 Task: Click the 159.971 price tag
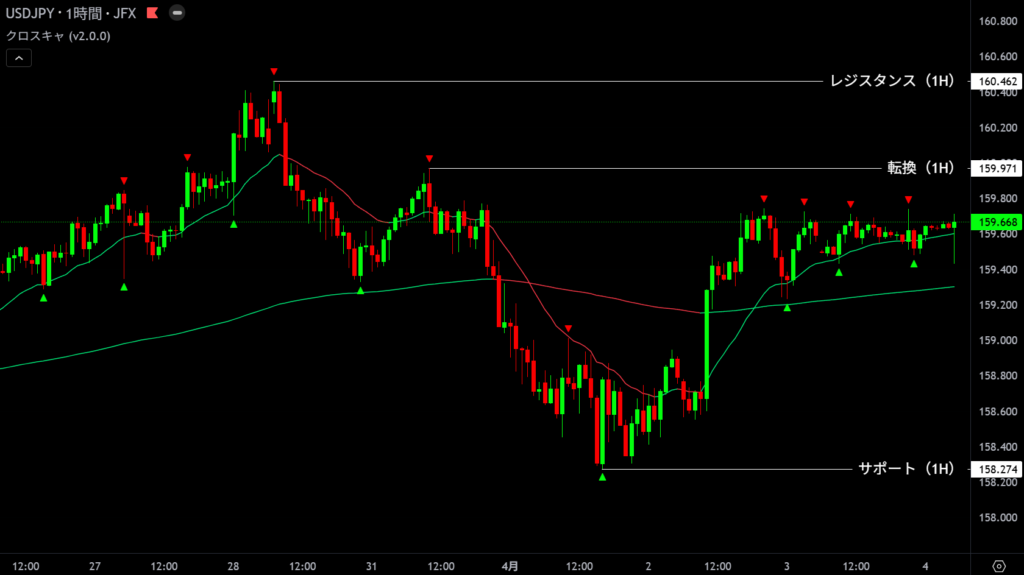click(998, 168)
